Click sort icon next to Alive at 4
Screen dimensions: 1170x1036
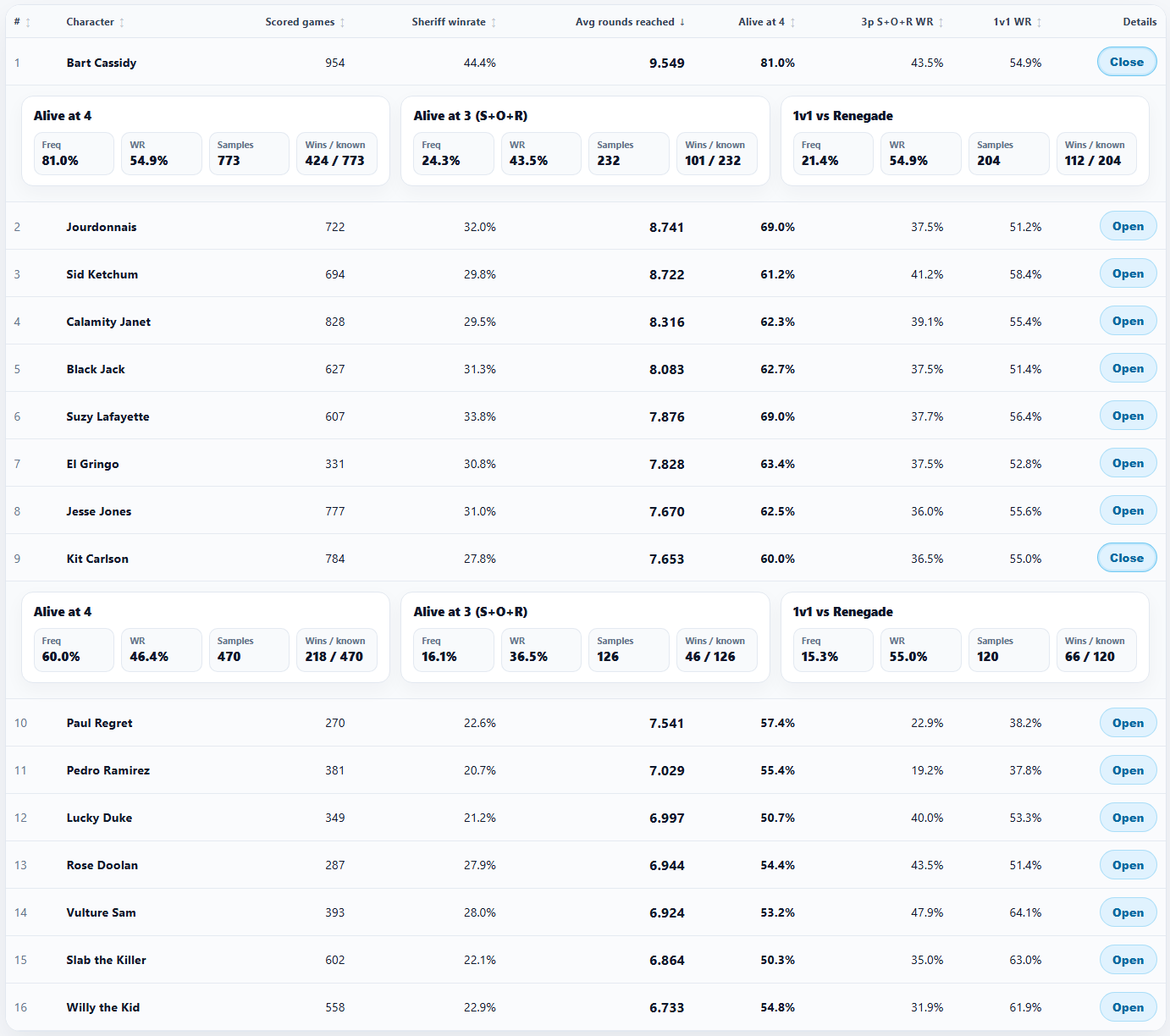[x=792, y=23]
